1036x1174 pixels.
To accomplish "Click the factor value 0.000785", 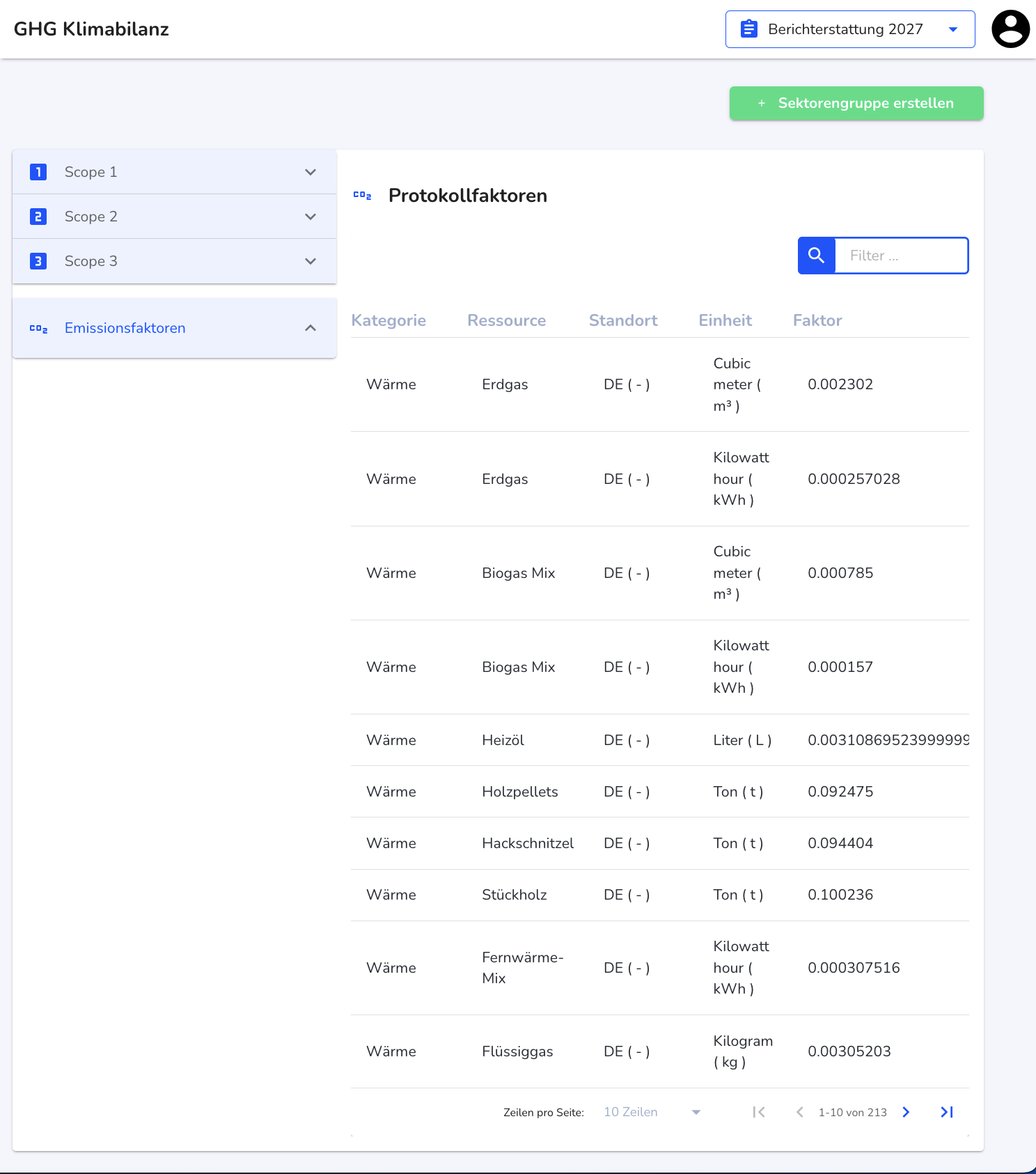I will (x=840, y=573).
